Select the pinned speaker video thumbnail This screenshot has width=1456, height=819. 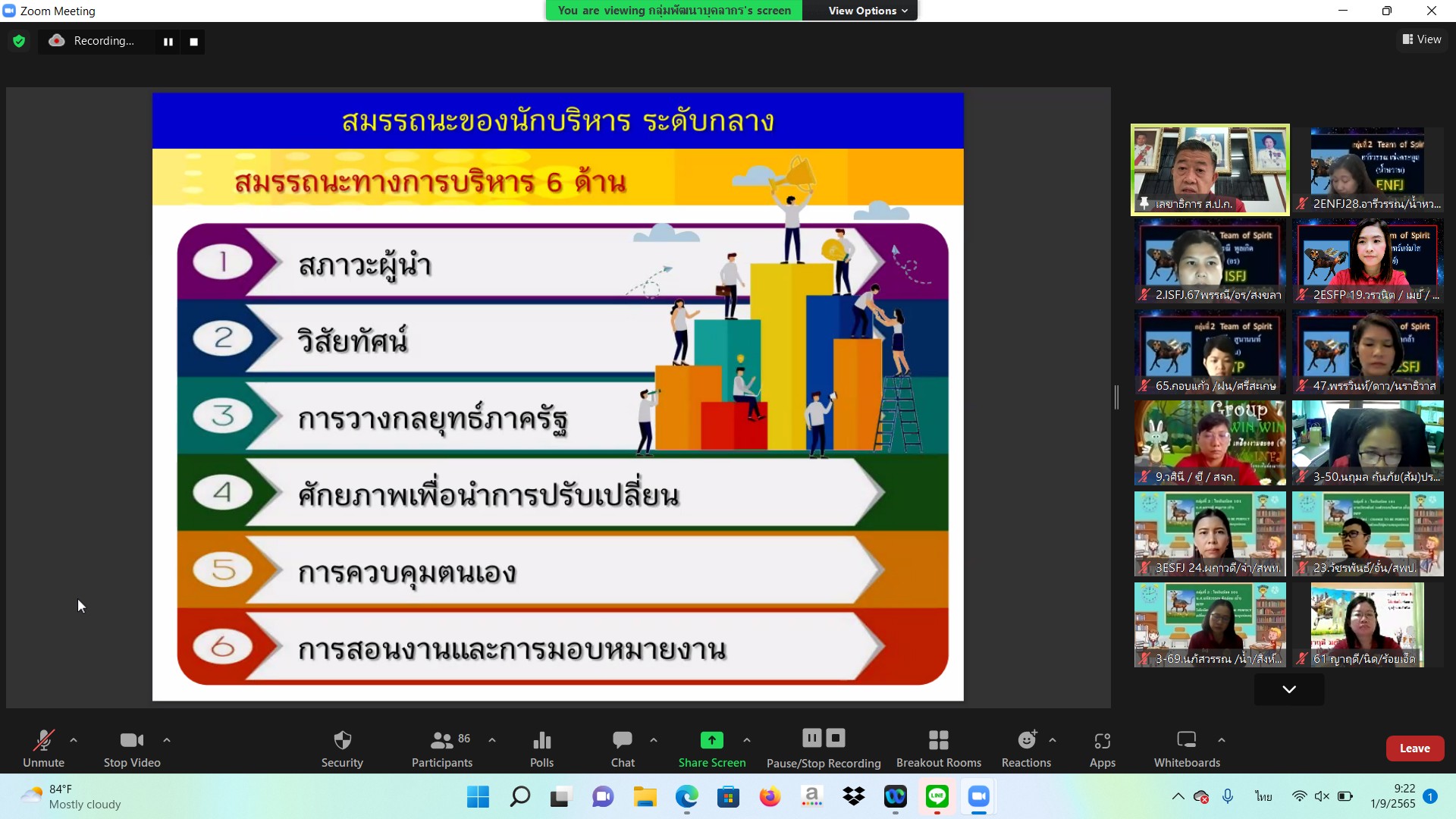(1210, 169)
